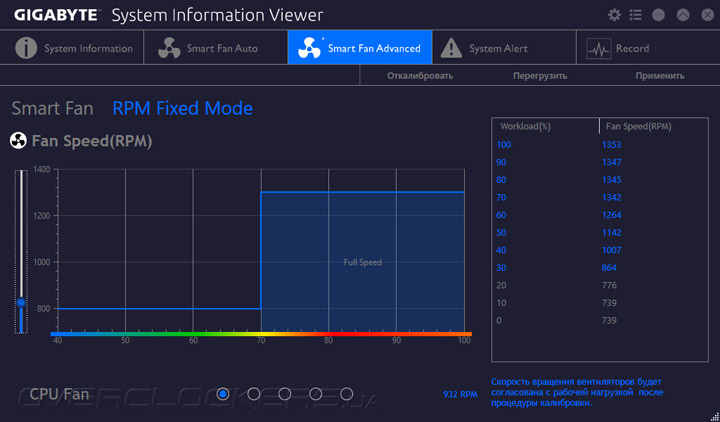Click fan speed value 1347
Screen dimensions: 720x422
click(x=612, y=162)
